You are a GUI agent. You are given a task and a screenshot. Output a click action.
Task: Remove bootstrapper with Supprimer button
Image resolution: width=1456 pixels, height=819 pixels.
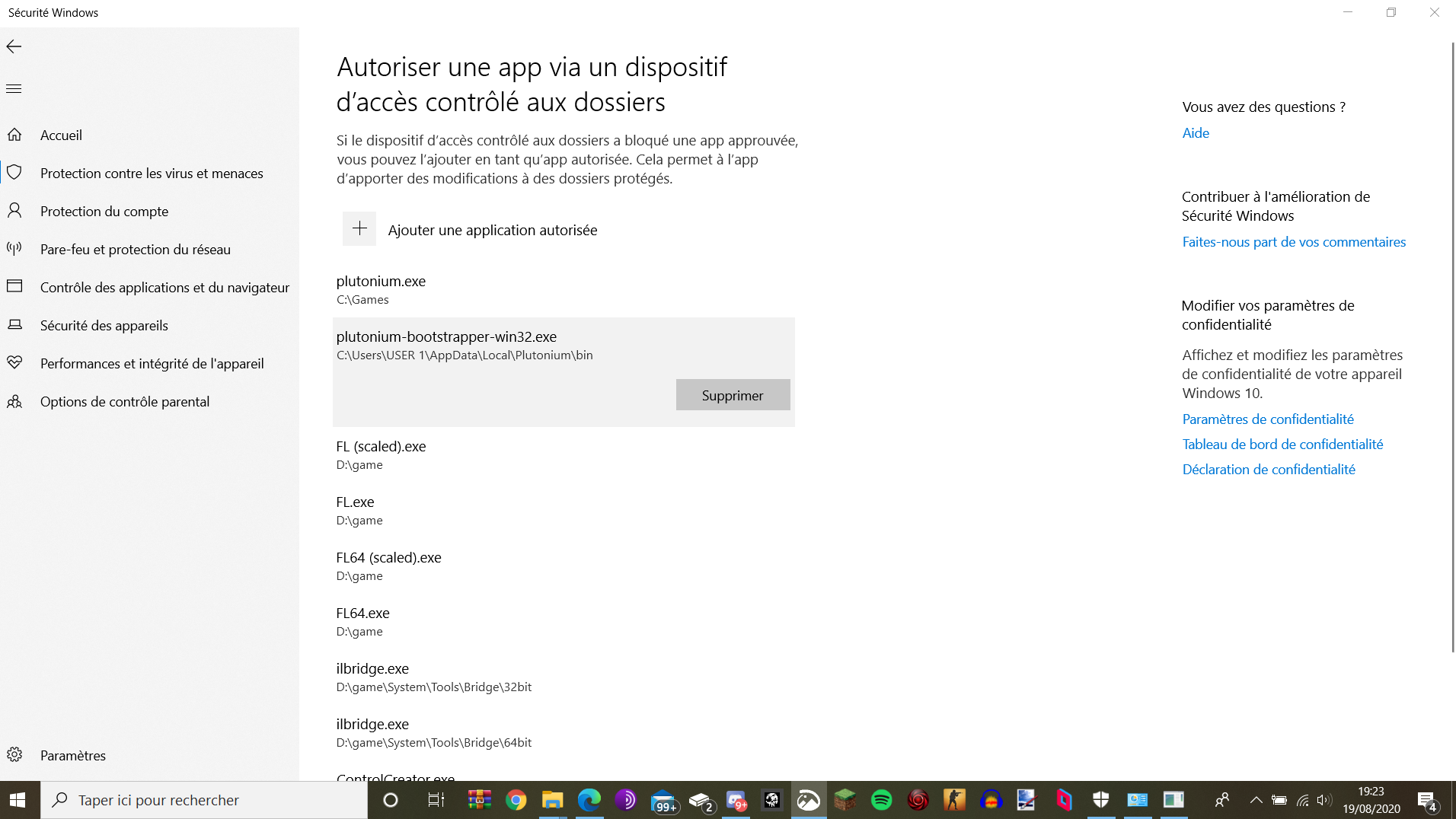733,395
